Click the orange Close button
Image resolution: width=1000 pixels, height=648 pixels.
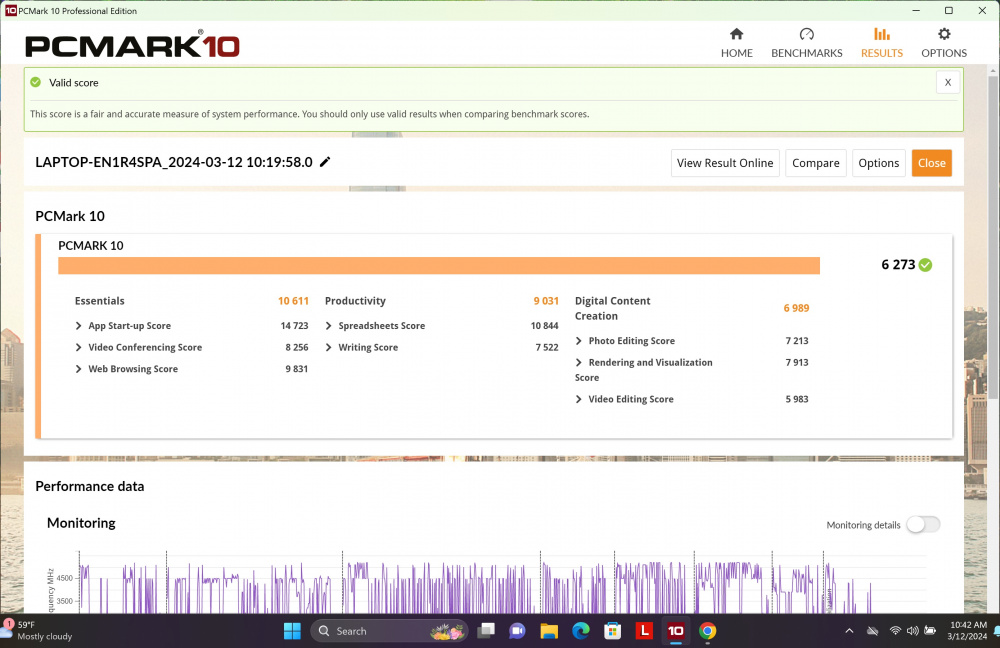point(932,163)
